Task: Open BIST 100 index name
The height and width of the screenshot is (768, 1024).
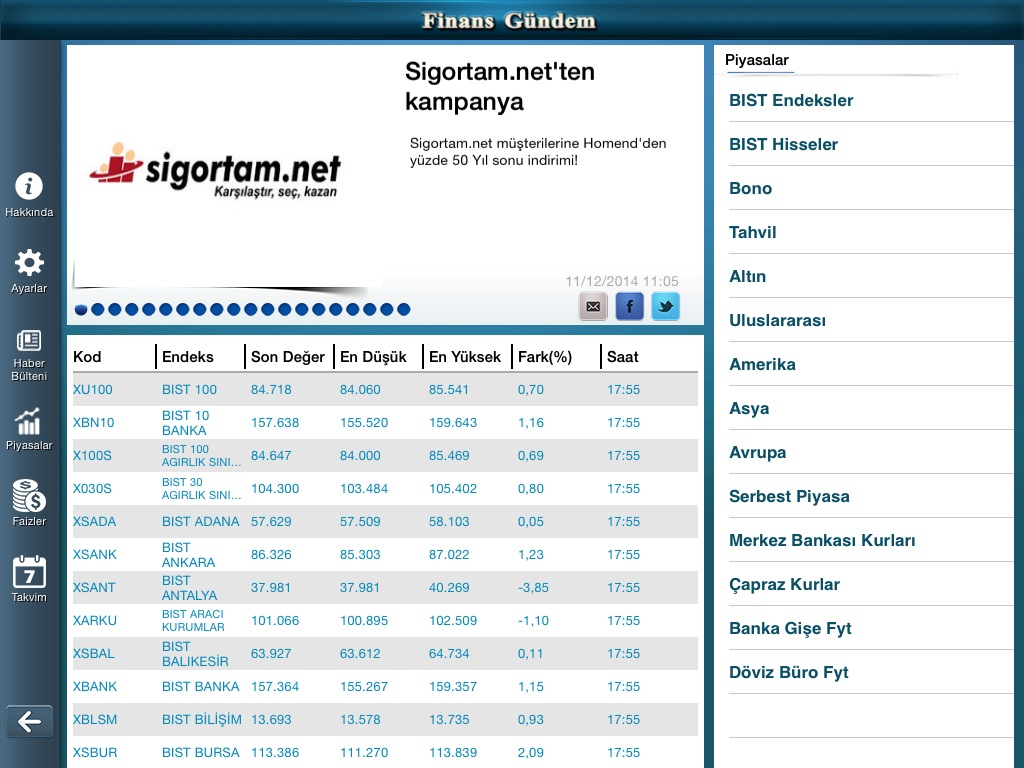Action: coord(189,390)
